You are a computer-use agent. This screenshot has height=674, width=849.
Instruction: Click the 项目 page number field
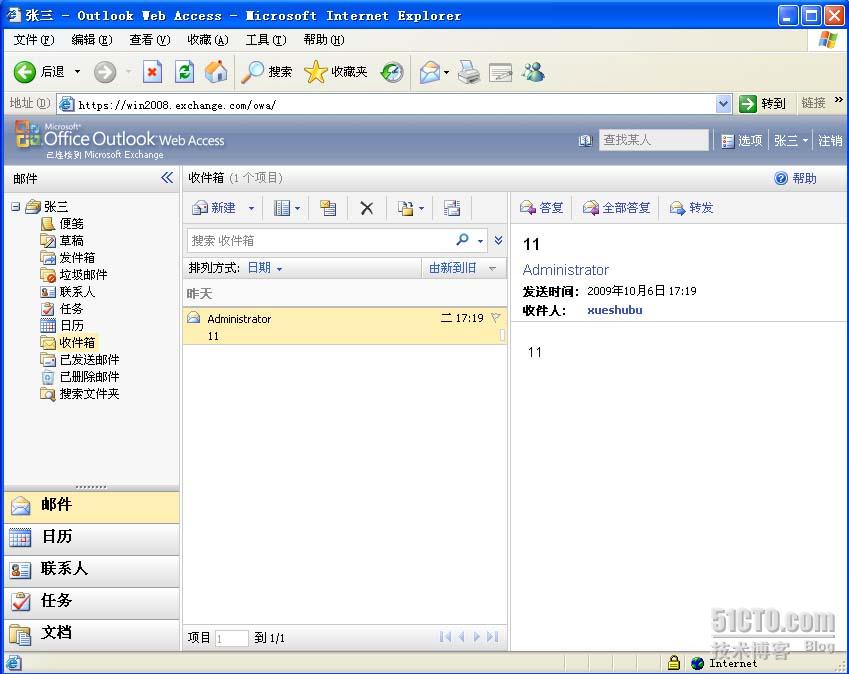click(x=231, y=638)
